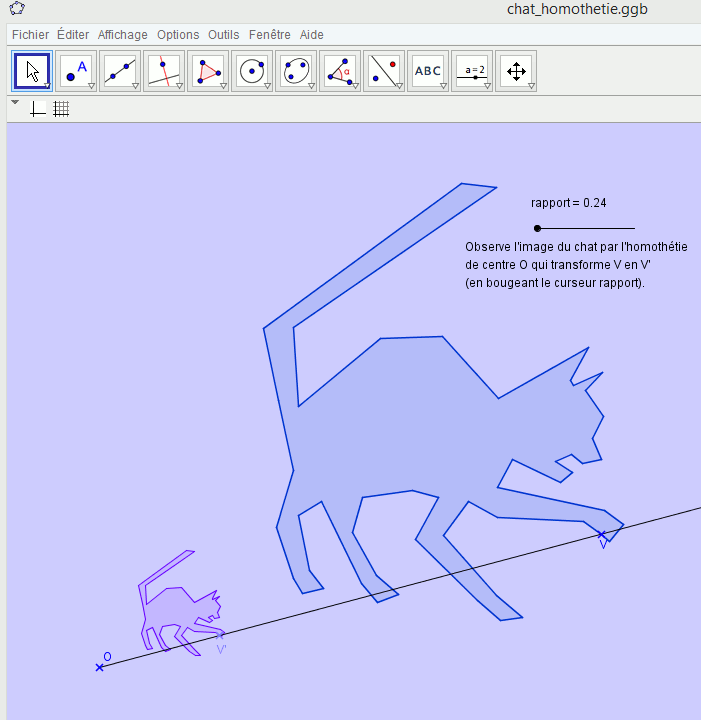Select point V' on small cat
The image size is (701, 720).
tap(220, 636)
